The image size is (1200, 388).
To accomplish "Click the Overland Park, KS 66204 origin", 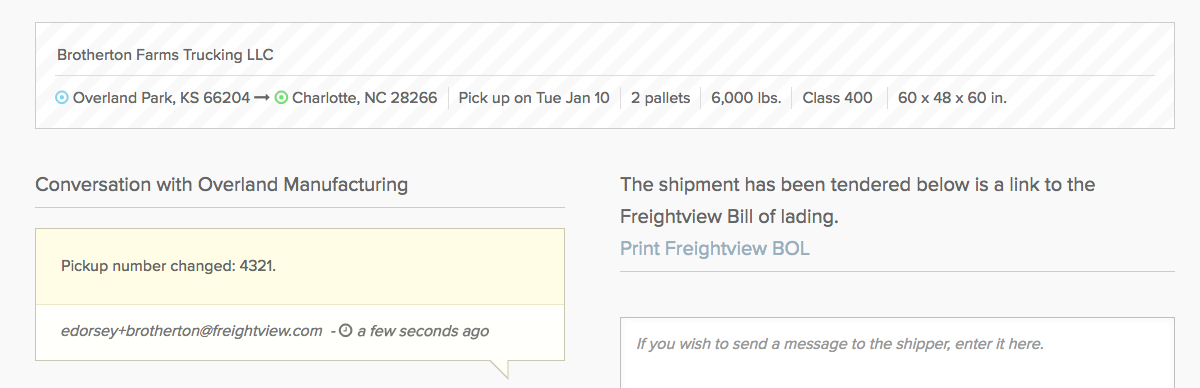I will point(161,98).
